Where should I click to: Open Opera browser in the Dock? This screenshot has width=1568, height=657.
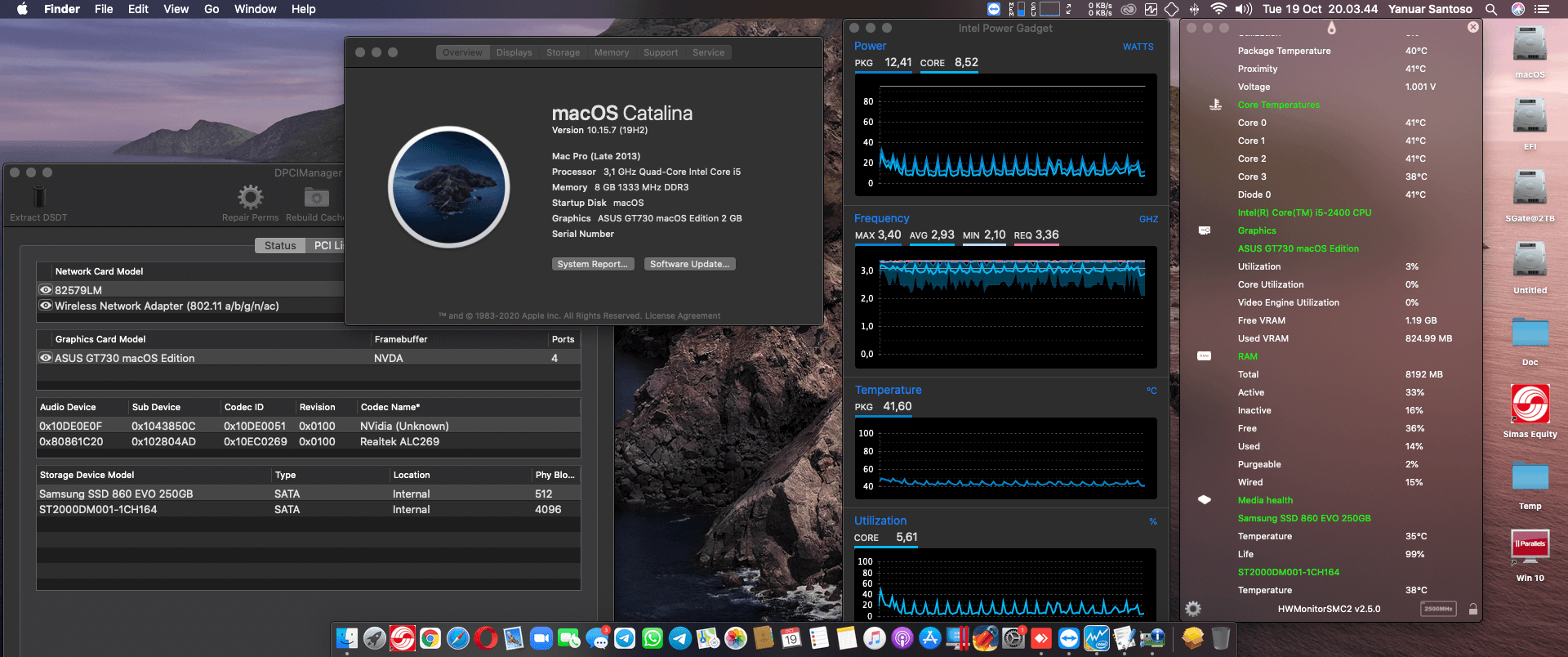tap(486, 638)
